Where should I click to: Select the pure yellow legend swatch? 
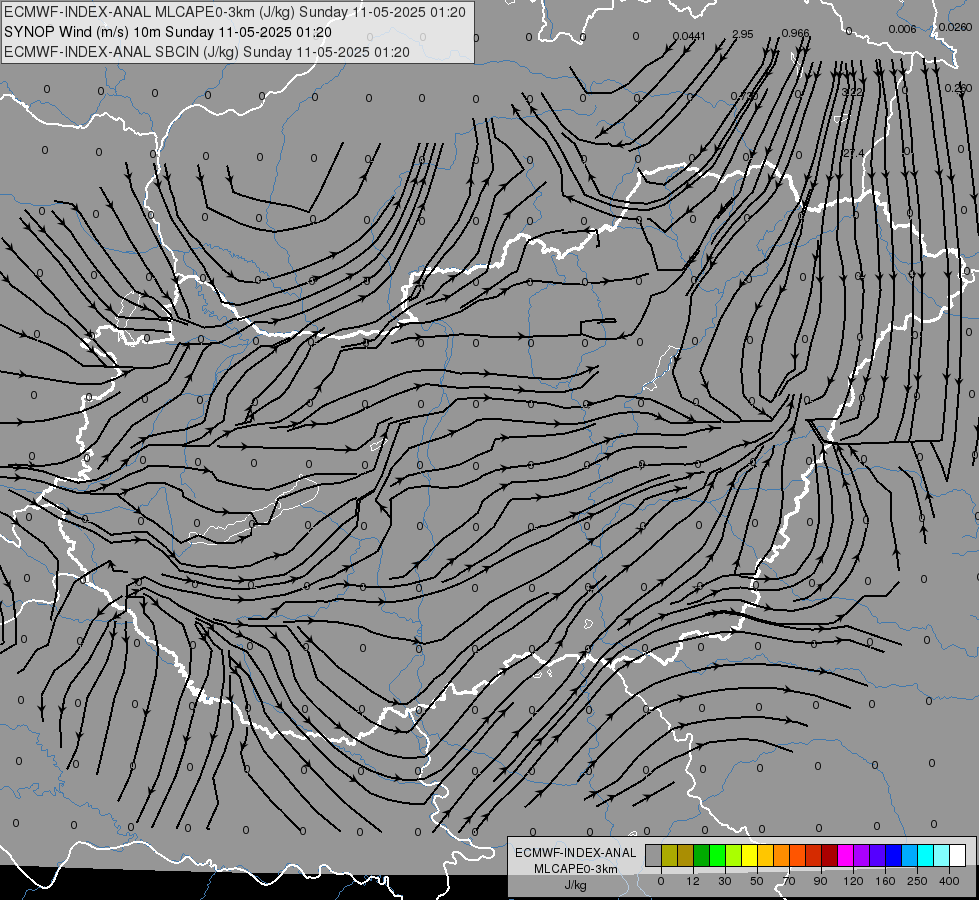750,855
